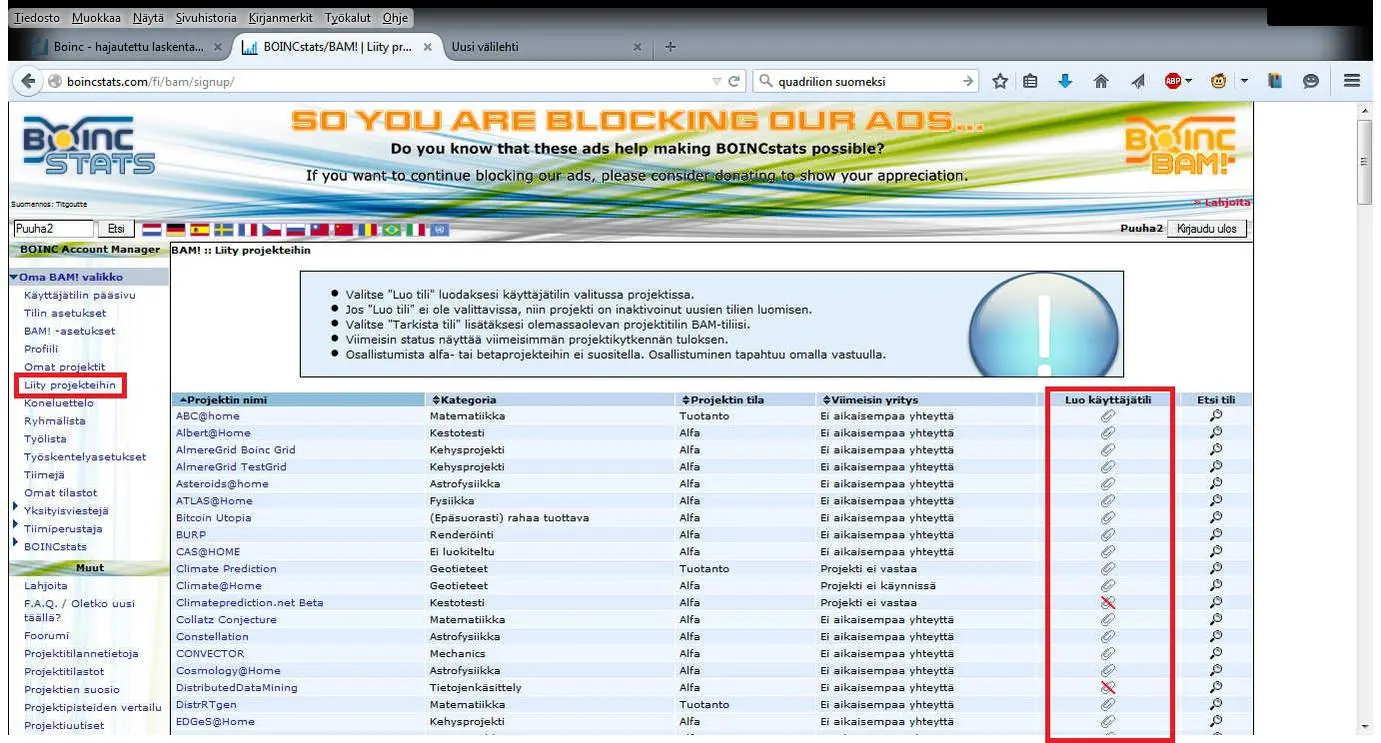Open a new tab with the plus button
The height and width of the screenshot is (743, 1381).
(671, 47)
